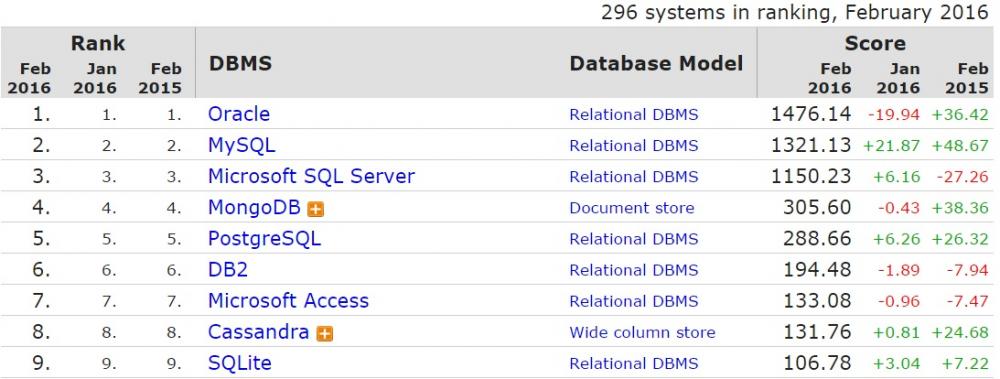This screenshot has width=1000, height=379.
Task: Expand the orange plus icon beside MongoDB
Action: click(x=316, y=209)
